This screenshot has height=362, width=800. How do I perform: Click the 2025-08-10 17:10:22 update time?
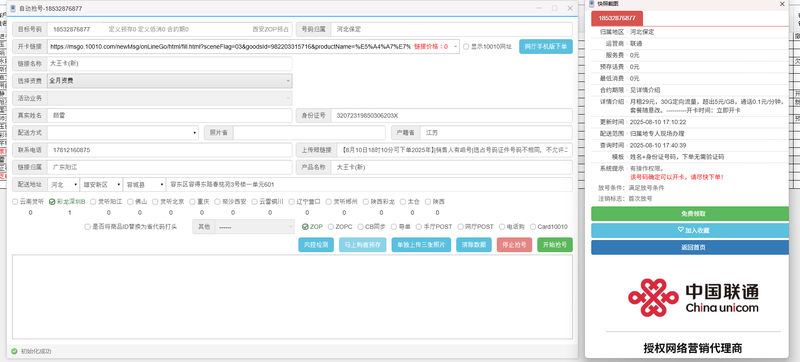658,122
